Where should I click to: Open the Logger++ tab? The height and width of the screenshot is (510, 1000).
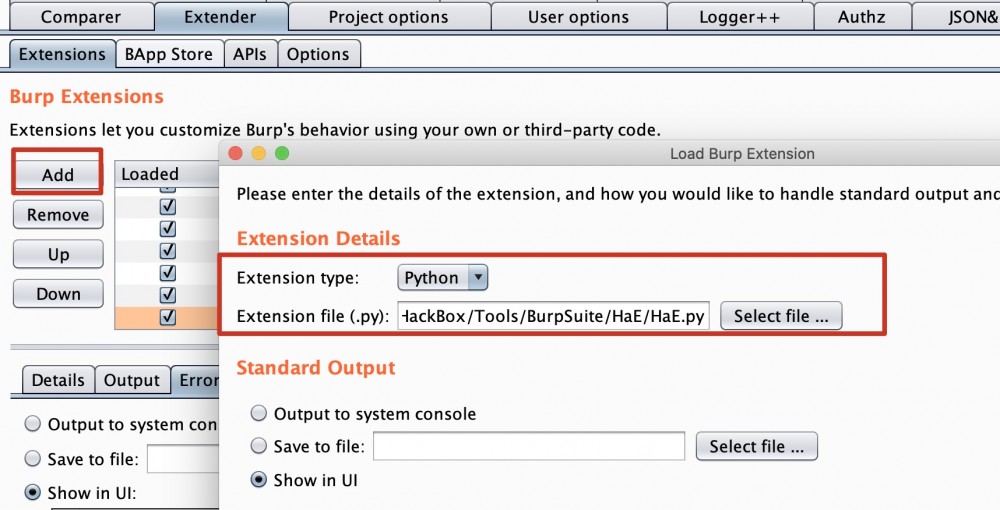pos(739,17)
